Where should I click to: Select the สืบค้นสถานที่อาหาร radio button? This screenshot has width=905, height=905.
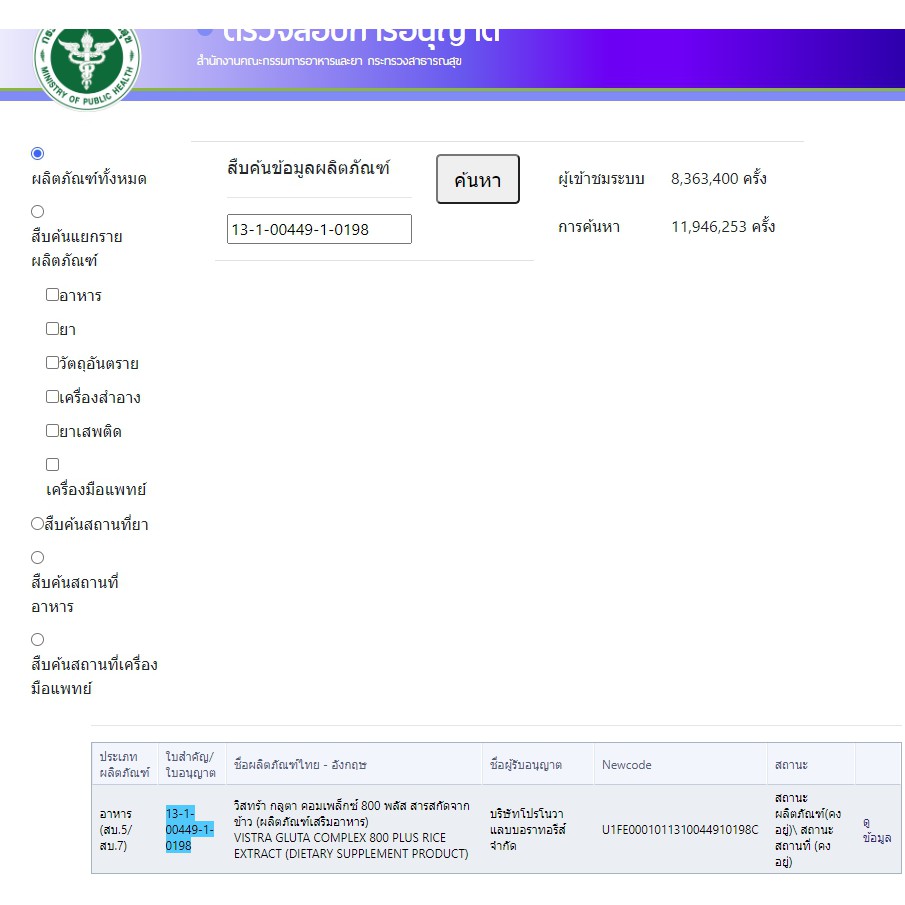tap(38, 558)
